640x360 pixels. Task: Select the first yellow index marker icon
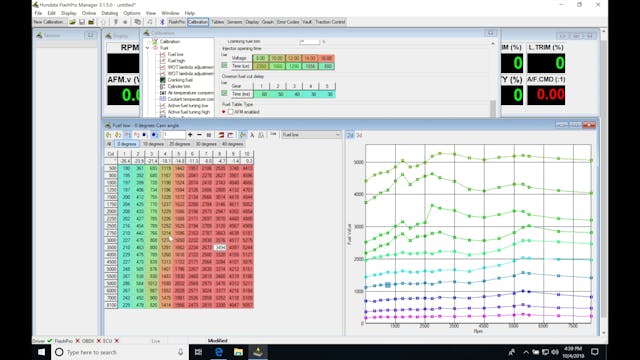(x=109, y=135)
